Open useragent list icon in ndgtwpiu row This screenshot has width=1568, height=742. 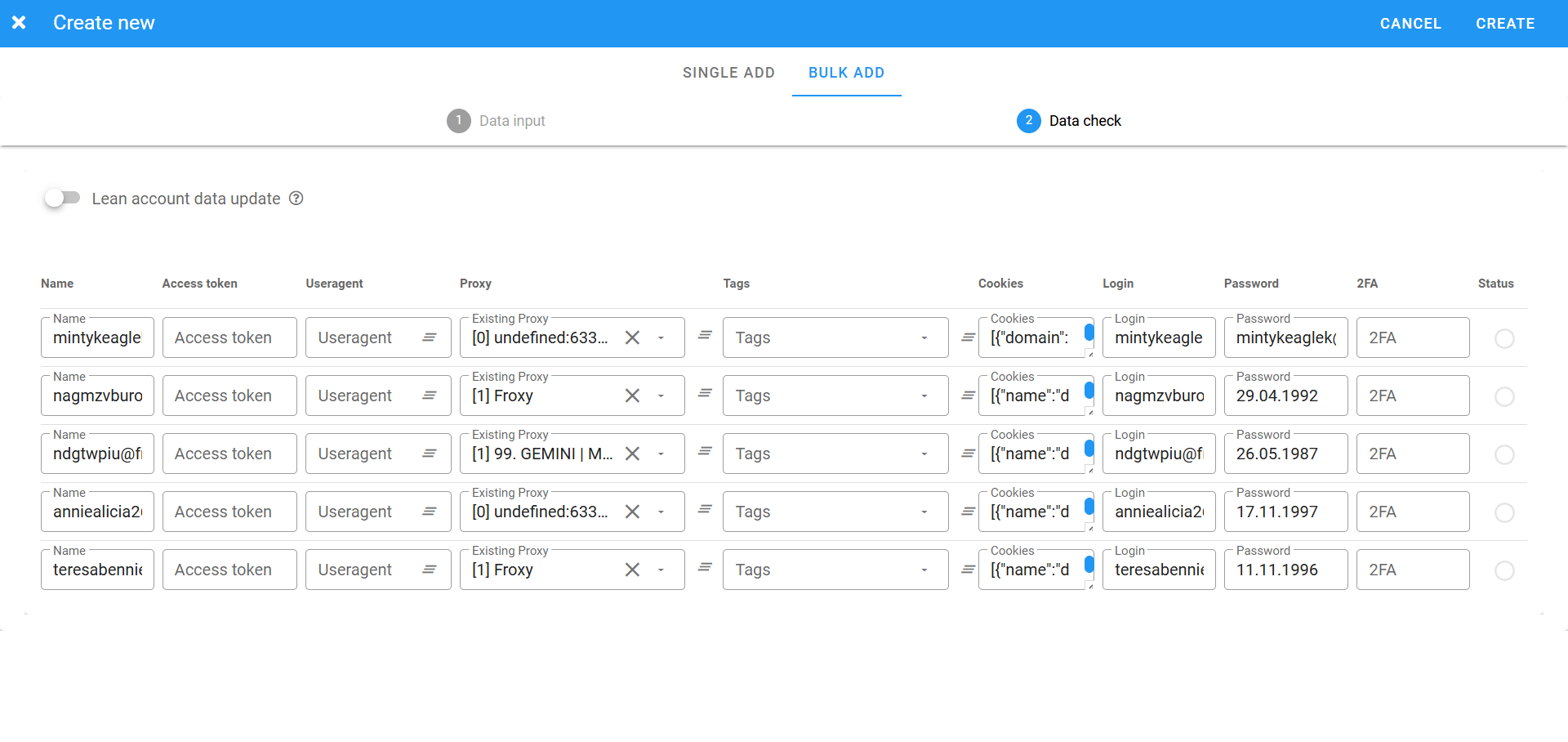coord(430,454)
